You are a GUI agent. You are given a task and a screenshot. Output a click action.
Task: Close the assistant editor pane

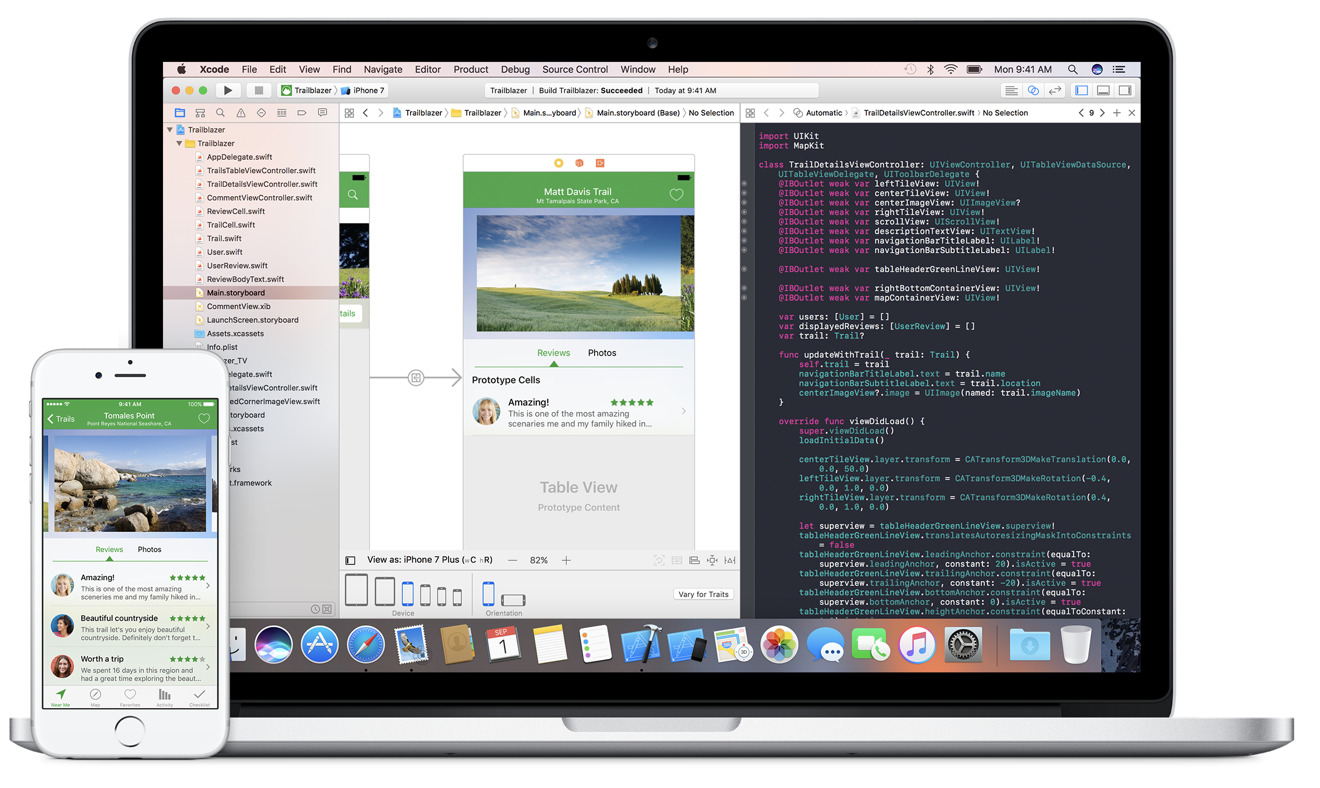[x=1132, y=113]
